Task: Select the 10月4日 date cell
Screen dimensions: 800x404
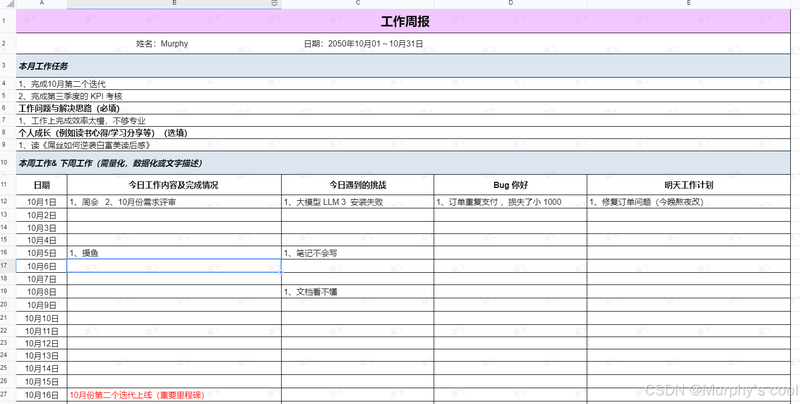Action: tap(41, 240)
